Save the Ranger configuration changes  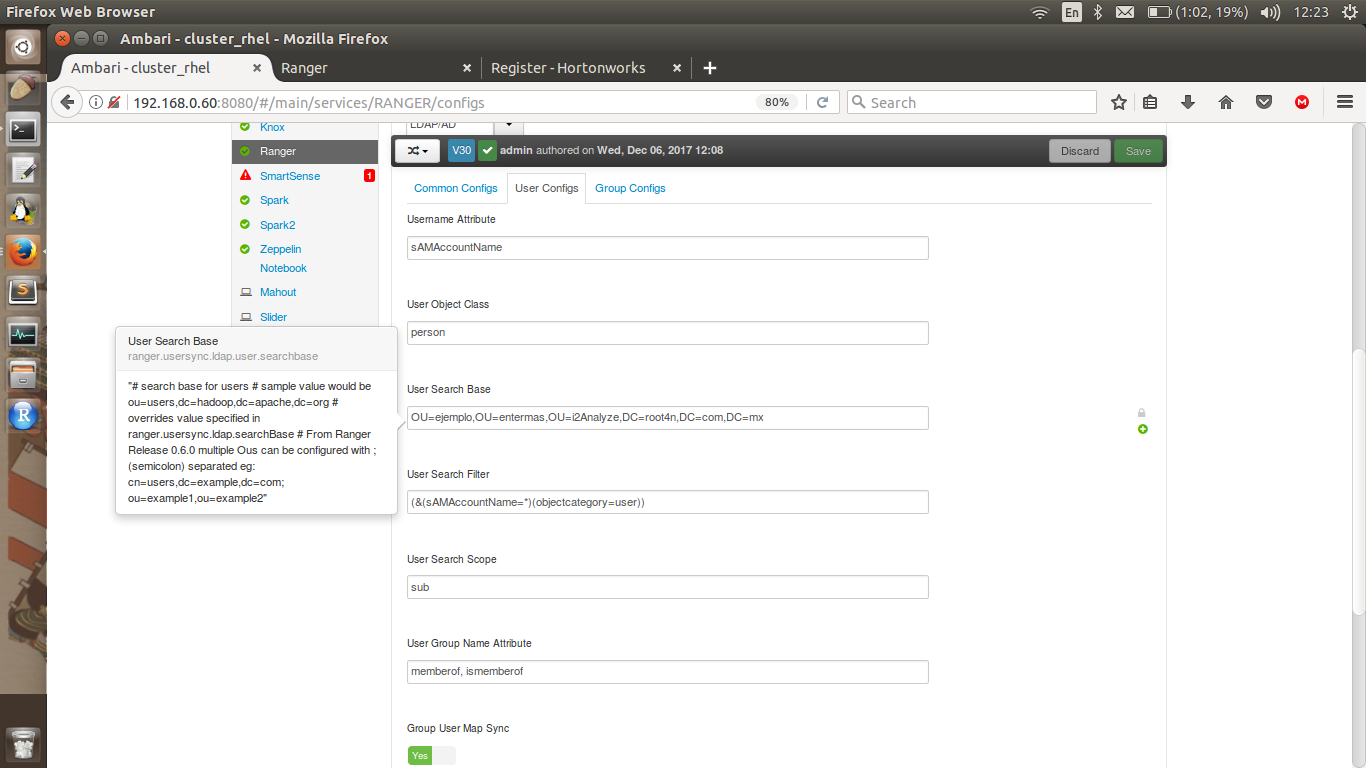pos(1138,150)
